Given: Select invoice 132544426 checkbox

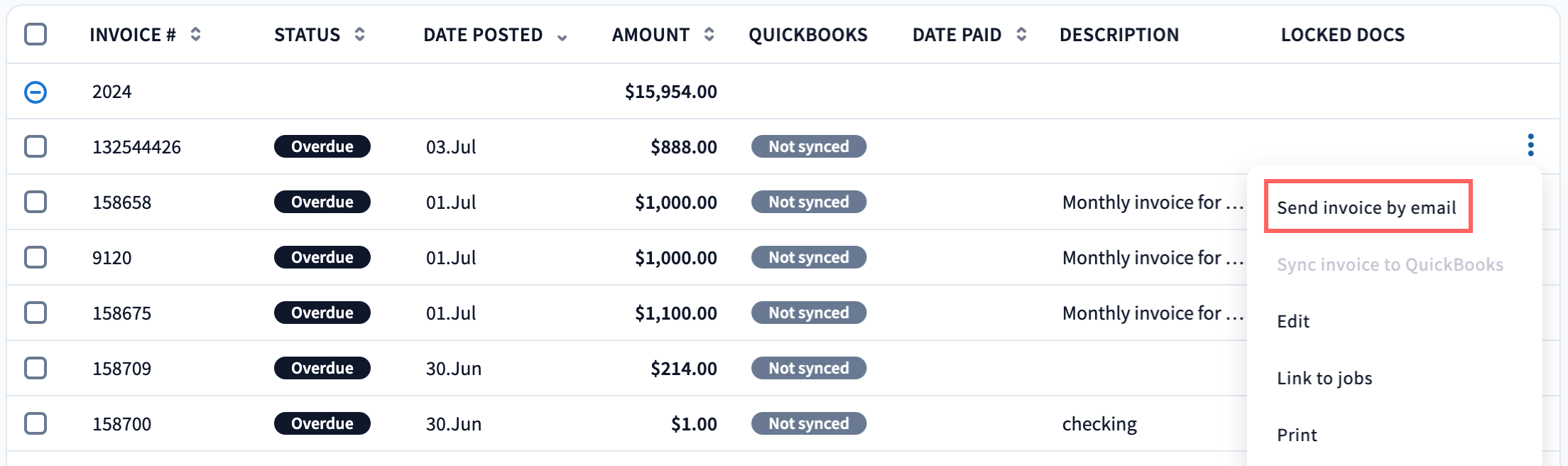Looking at the screenshot, I should point(36,146).
